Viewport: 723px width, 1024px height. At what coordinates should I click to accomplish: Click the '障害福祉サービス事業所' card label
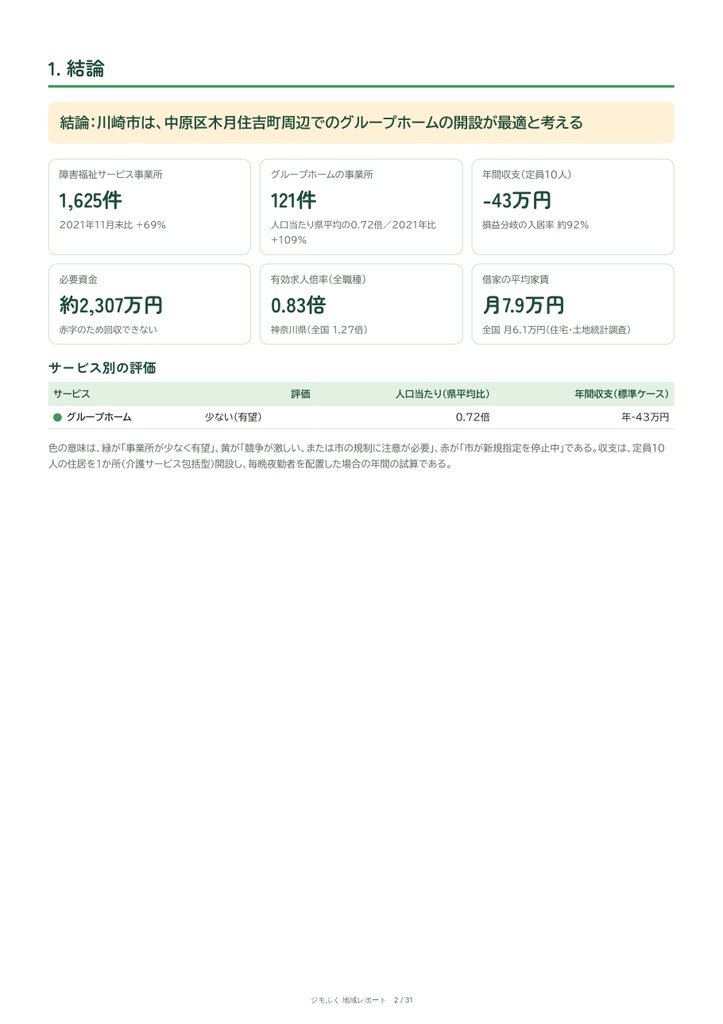click(110, 174)
